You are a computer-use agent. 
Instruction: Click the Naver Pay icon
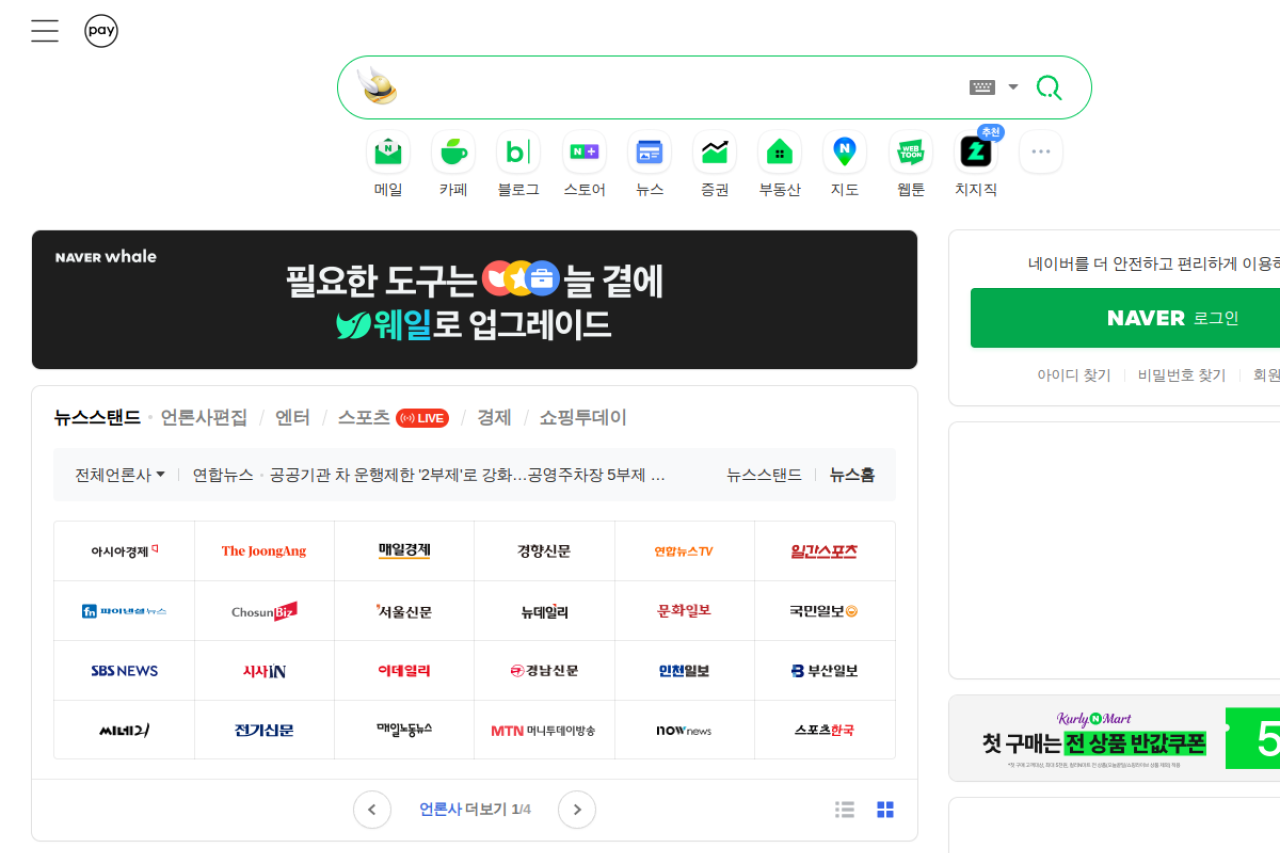(101, 31)
